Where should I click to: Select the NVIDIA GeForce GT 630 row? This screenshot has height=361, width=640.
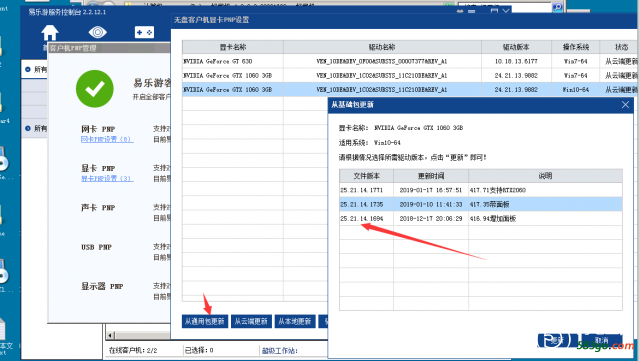click(408, 61)
